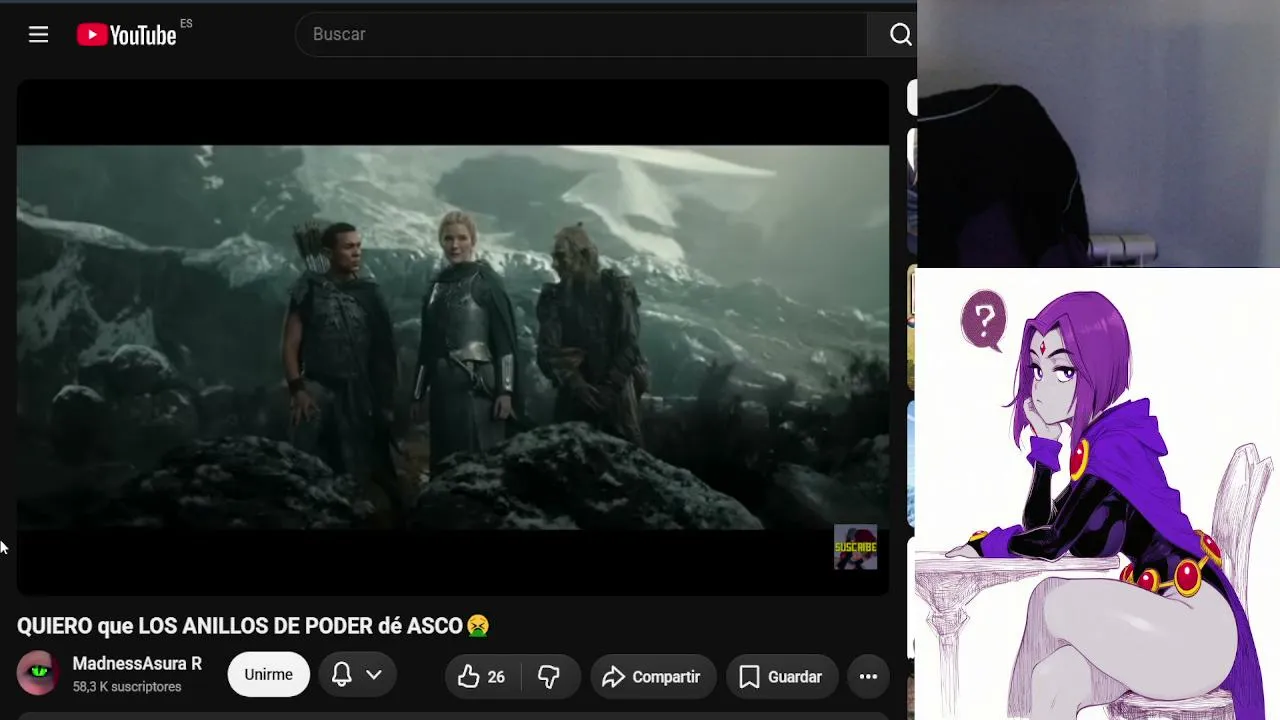The height and width of the screenshot is (720, 1280).
Task: Click the video player frame
Action: (453, 337)
